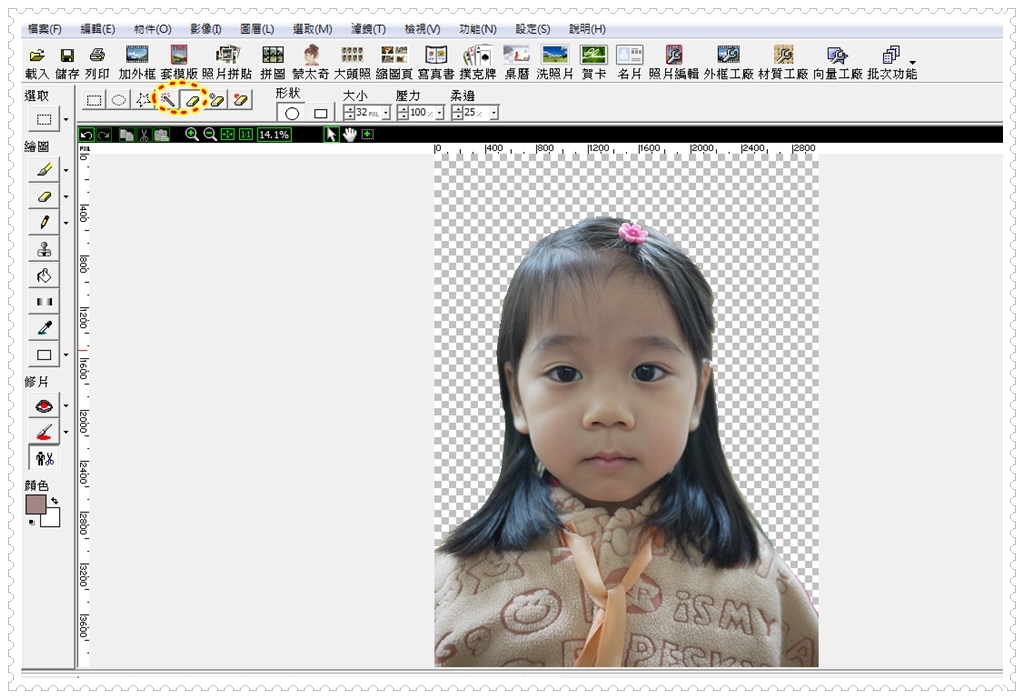
Task: Select the gradient tool in left panel
Action: click(x=44, y=302)
